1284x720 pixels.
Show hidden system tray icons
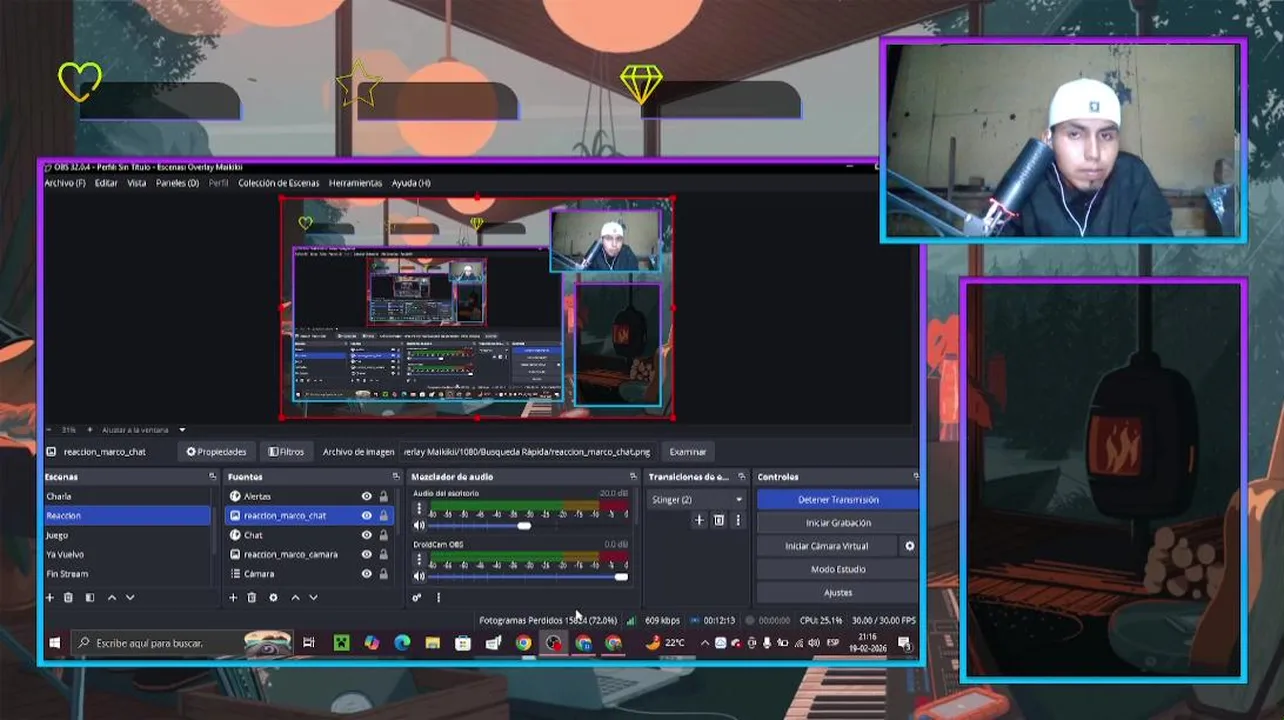[704, 643]
